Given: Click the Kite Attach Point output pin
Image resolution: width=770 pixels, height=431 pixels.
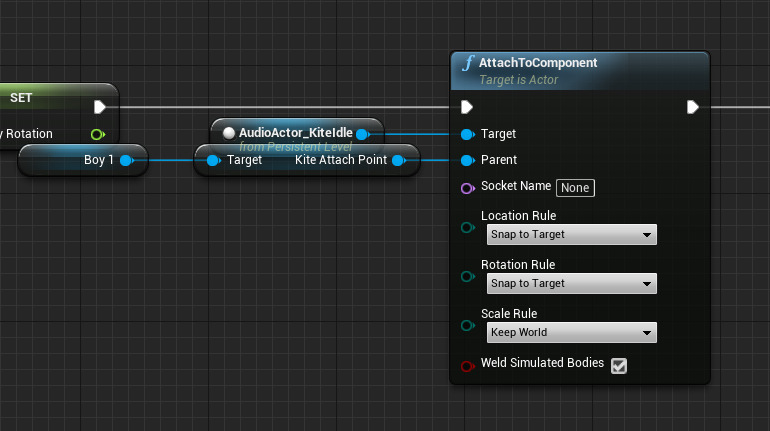Looking at the screenshot, I should (x=398, y=160).
